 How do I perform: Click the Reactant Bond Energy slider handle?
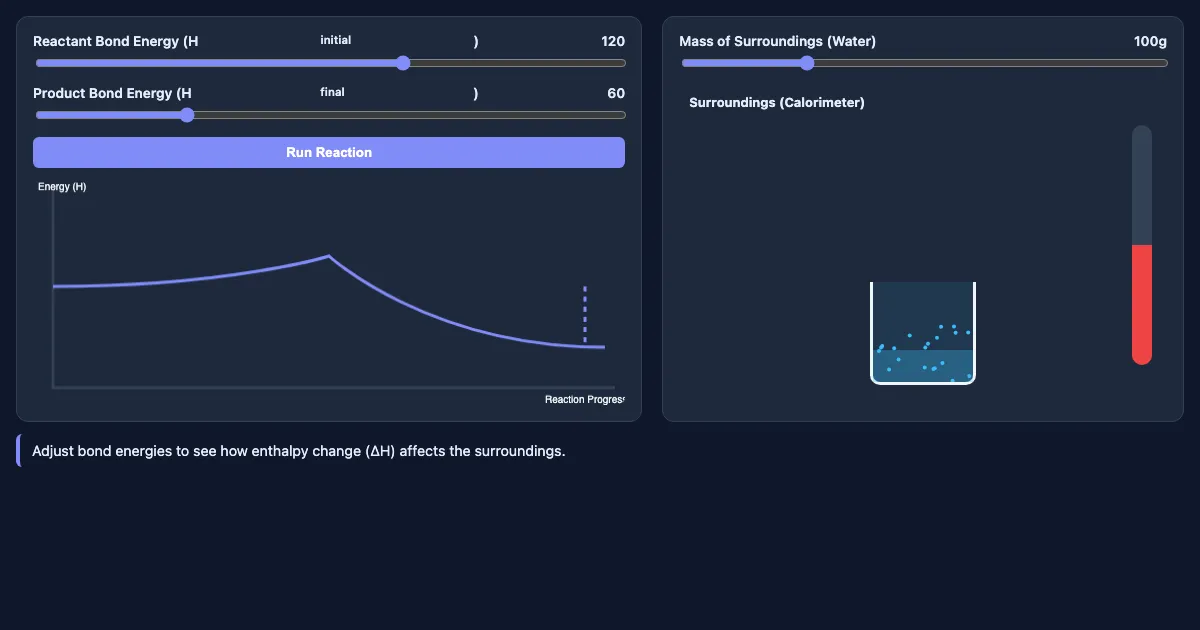click(x=403, y=63)
